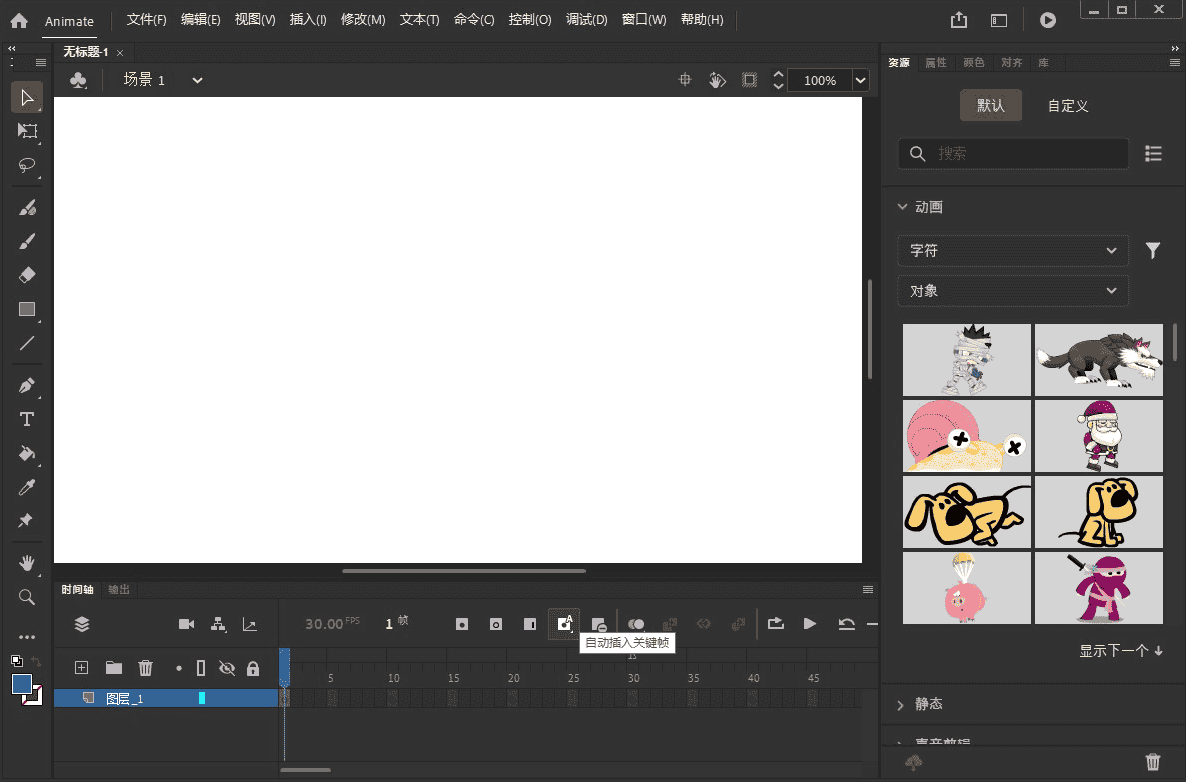Select the Zoom tool
This screenshot has height=782, width=1186.
tap(27, 597)
